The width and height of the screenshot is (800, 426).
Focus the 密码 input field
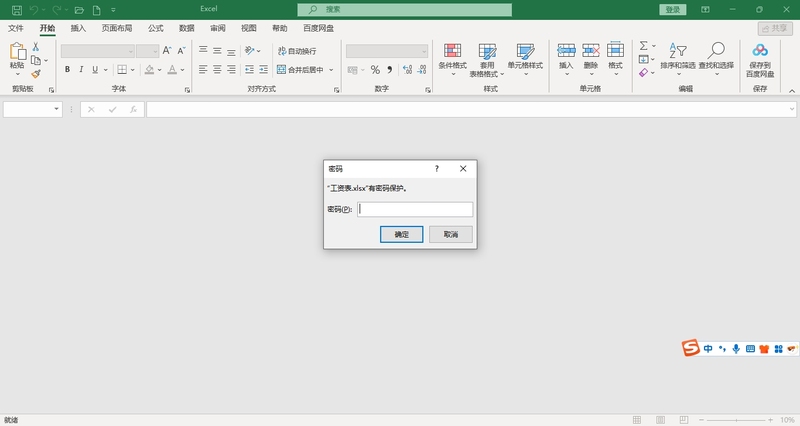click(x=415, y=209)
